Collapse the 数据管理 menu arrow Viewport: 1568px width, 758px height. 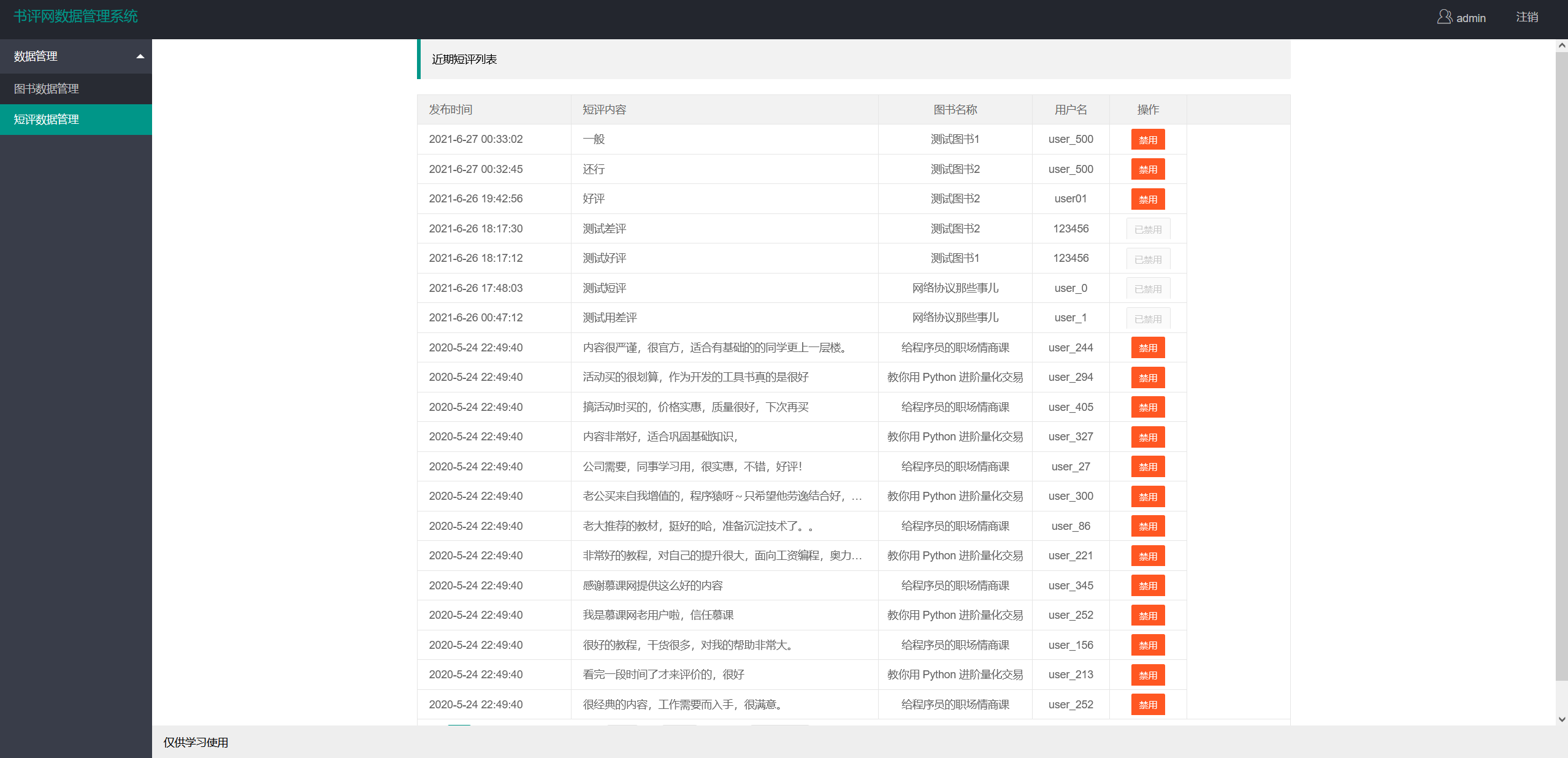(140, 56)
